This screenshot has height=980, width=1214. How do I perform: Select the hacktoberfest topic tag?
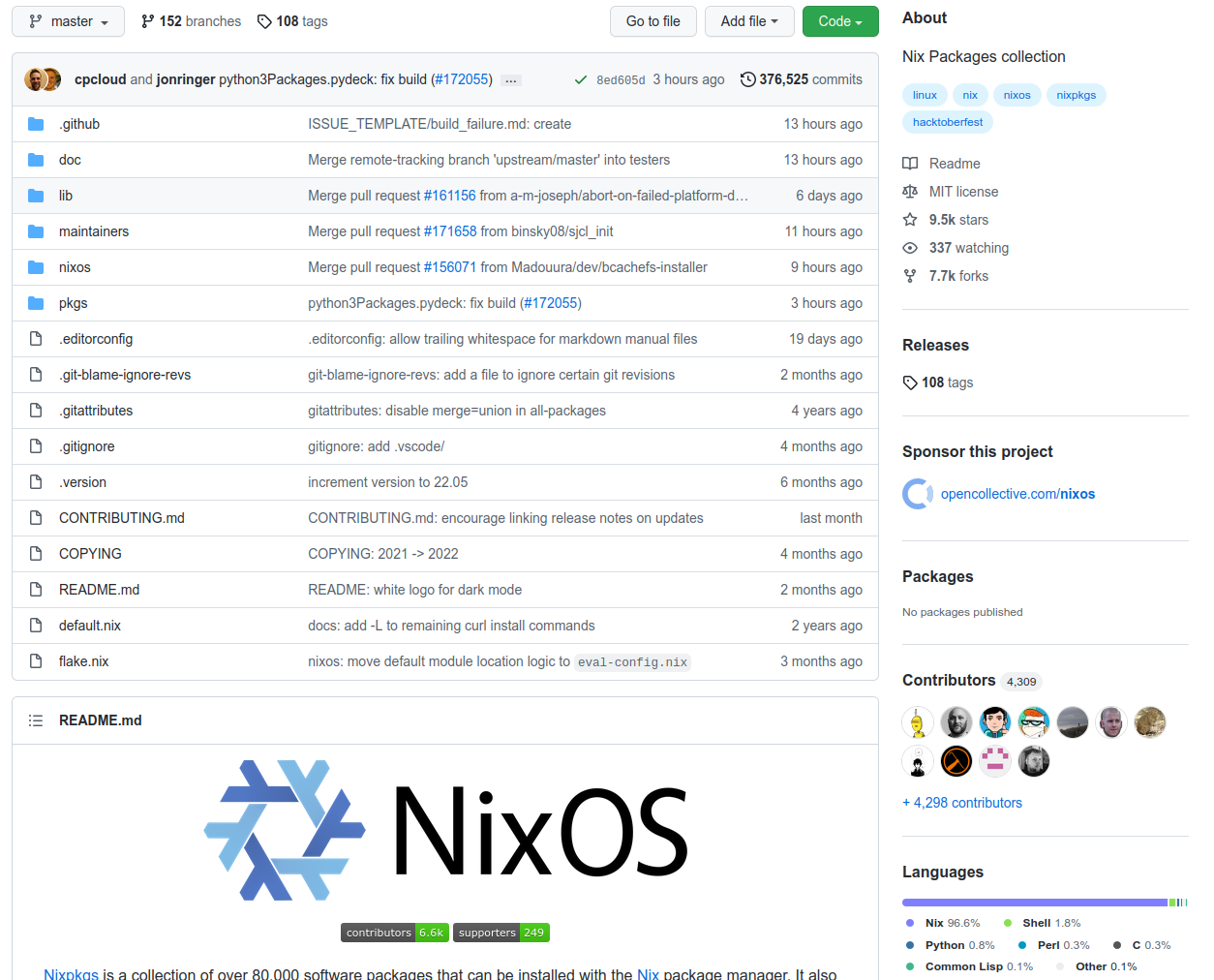948,122
